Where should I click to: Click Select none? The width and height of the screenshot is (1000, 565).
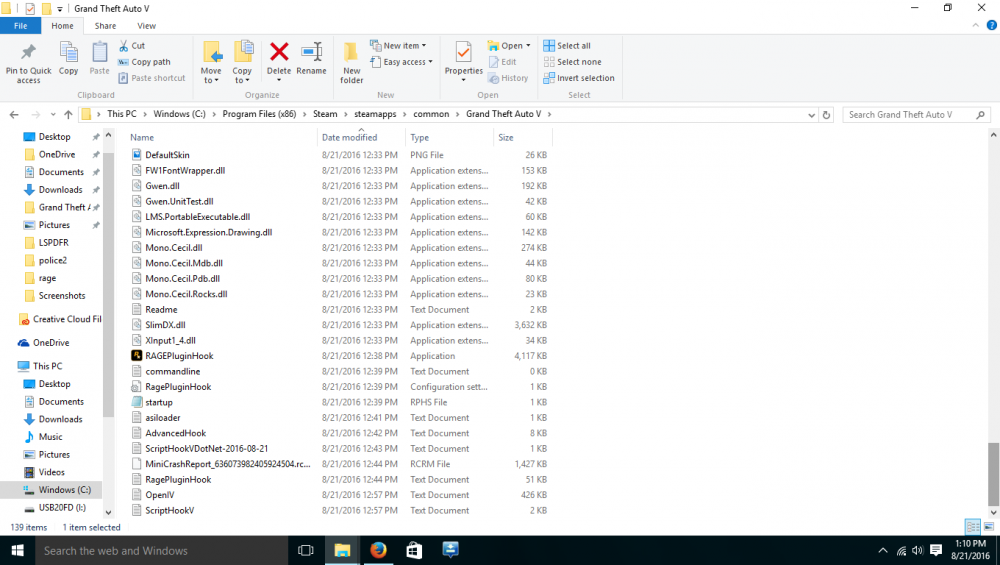coord(573,62)
